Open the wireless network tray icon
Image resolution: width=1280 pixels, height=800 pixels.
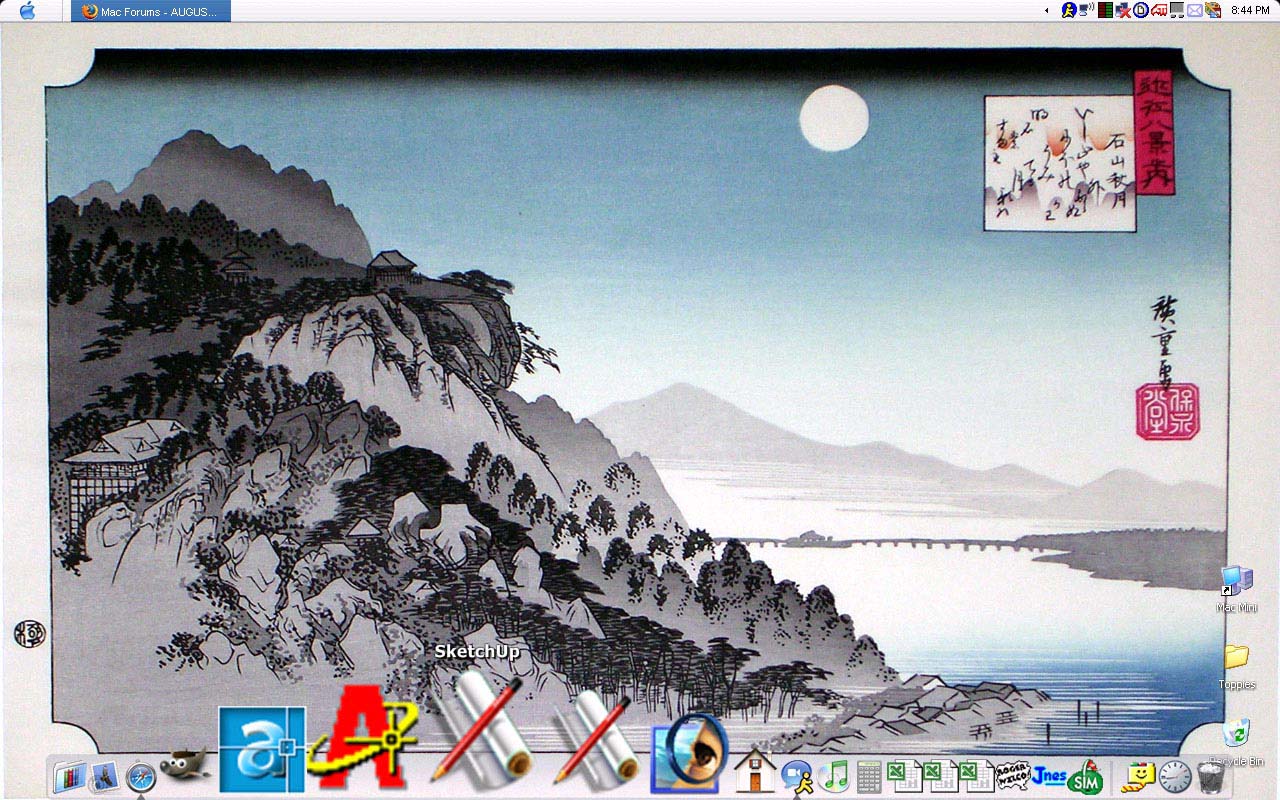[1086, 10]
